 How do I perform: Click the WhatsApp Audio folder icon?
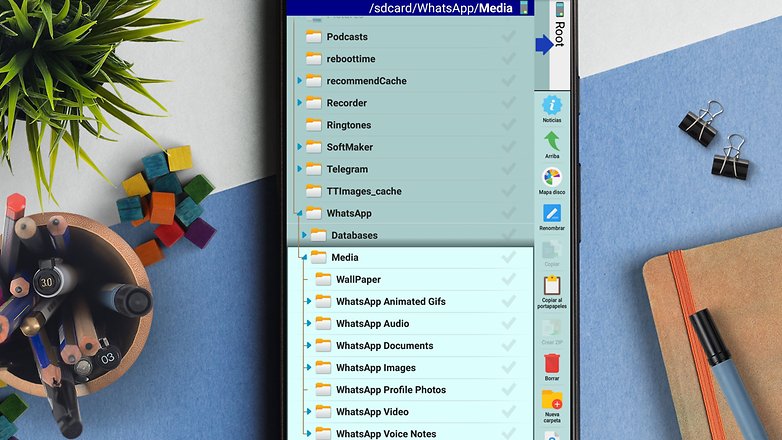click(323, 323)
